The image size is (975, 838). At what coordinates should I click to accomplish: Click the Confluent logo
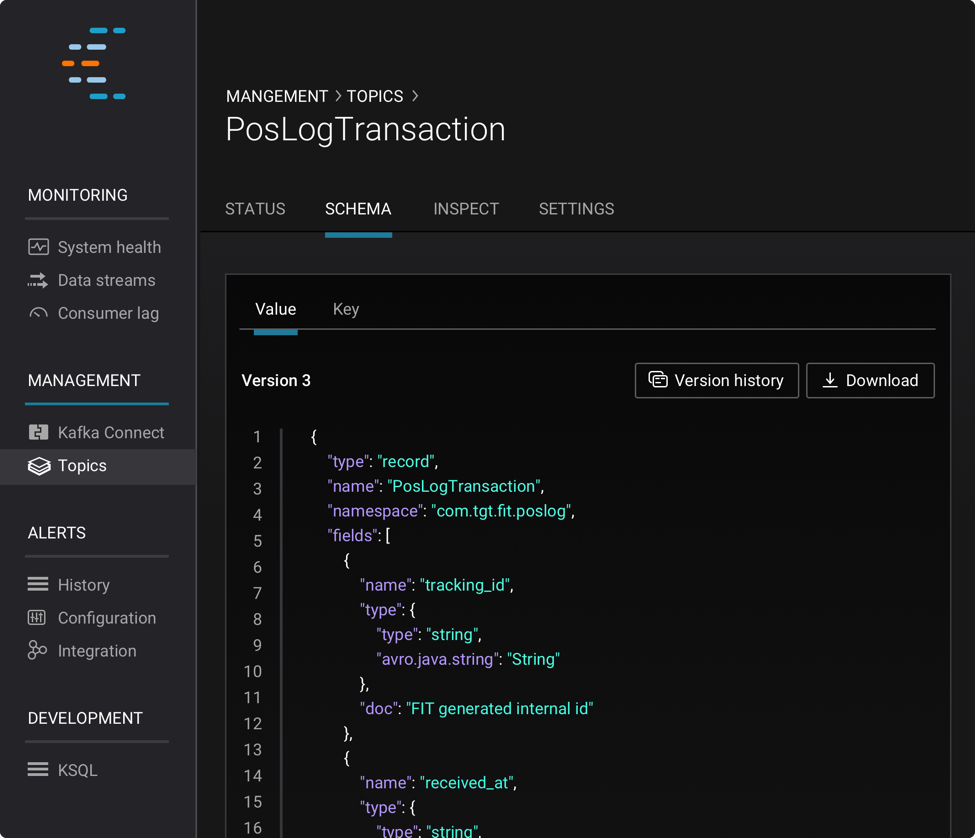[95, 63]
